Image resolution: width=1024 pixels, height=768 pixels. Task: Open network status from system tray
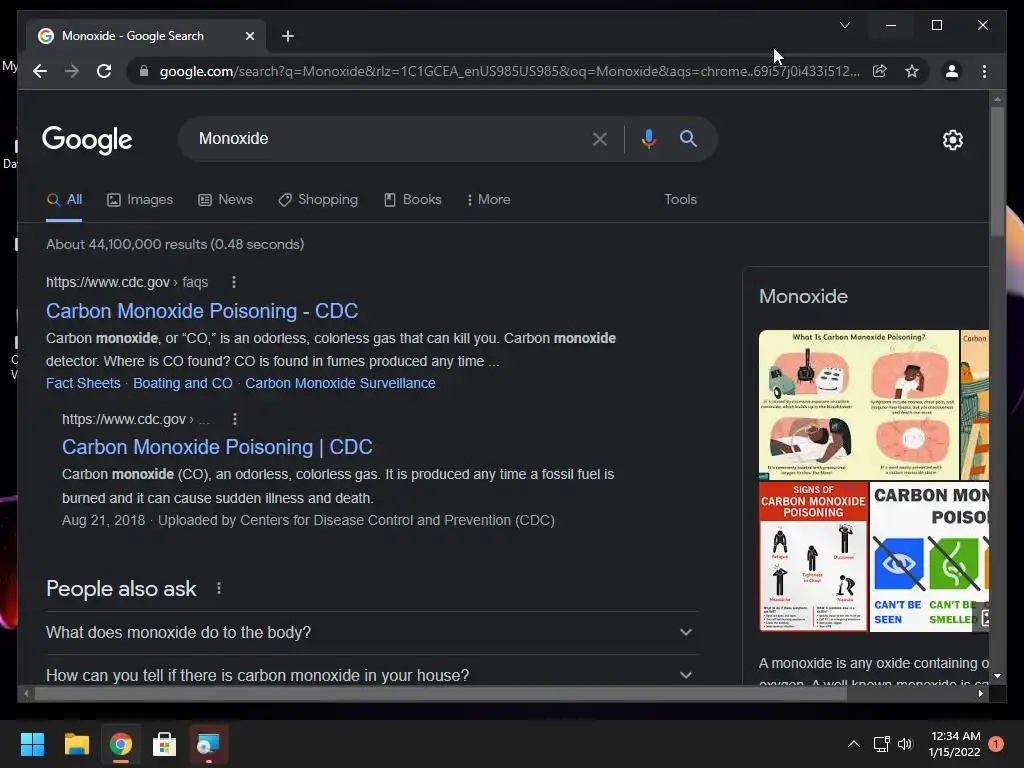pos(882,744)
